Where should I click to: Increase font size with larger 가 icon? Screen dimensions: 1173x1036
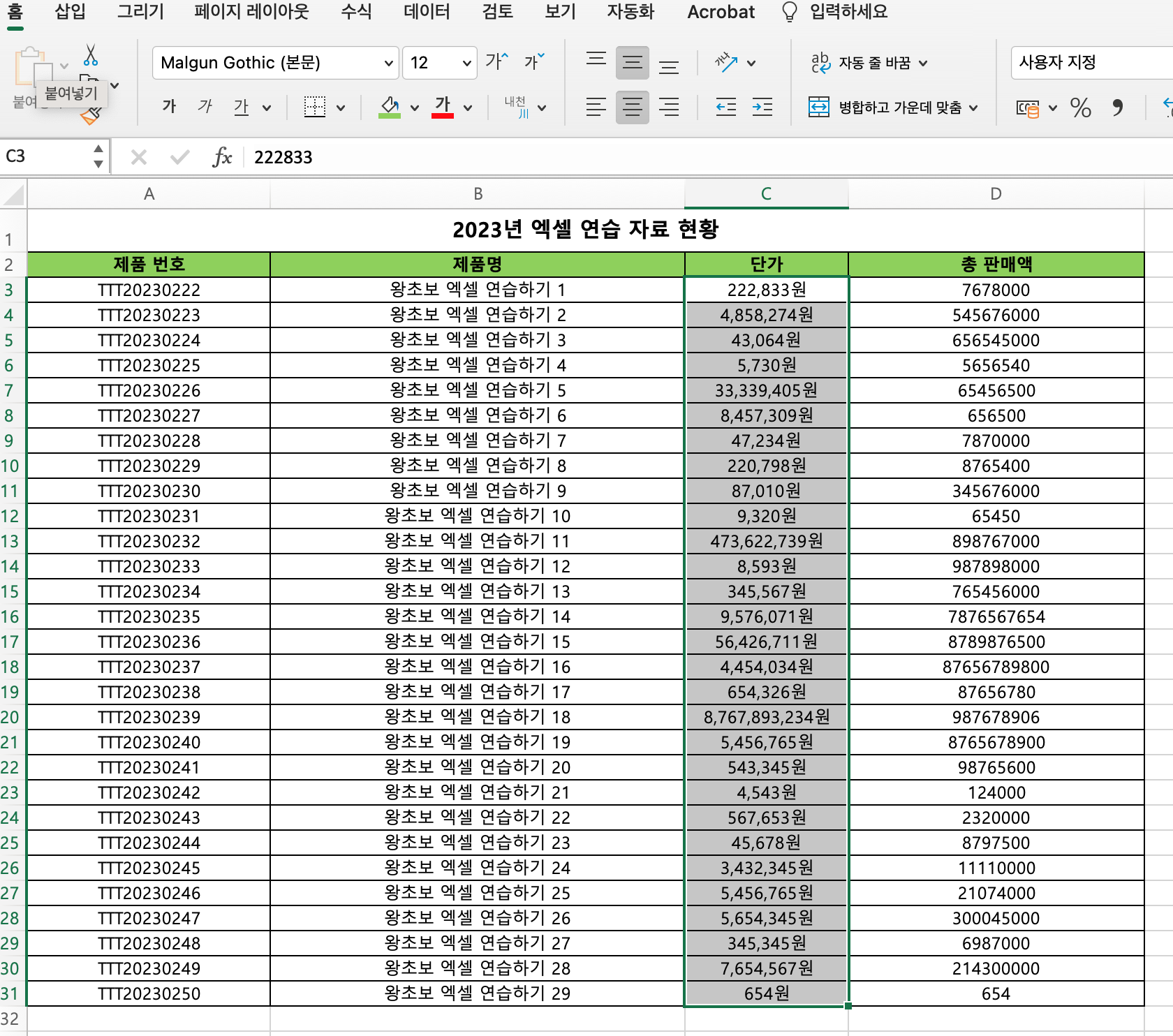tap(497, 62)
